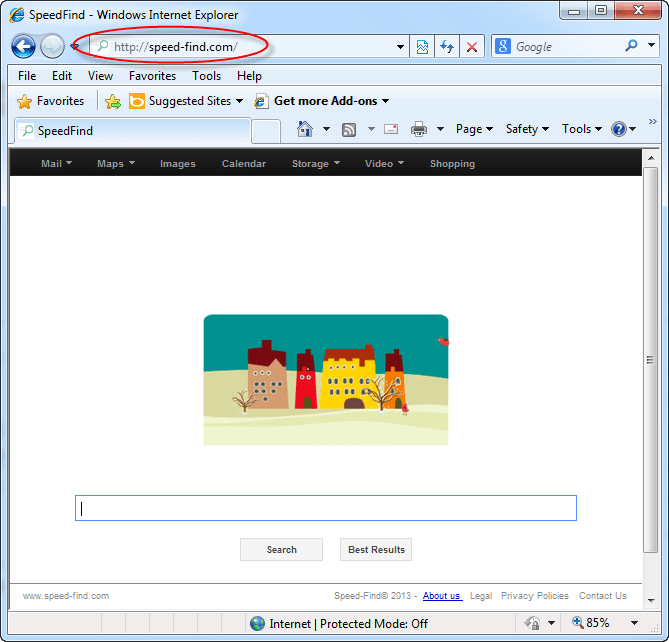
Task: Click the Refresh arrows icon
Action: 447,46
